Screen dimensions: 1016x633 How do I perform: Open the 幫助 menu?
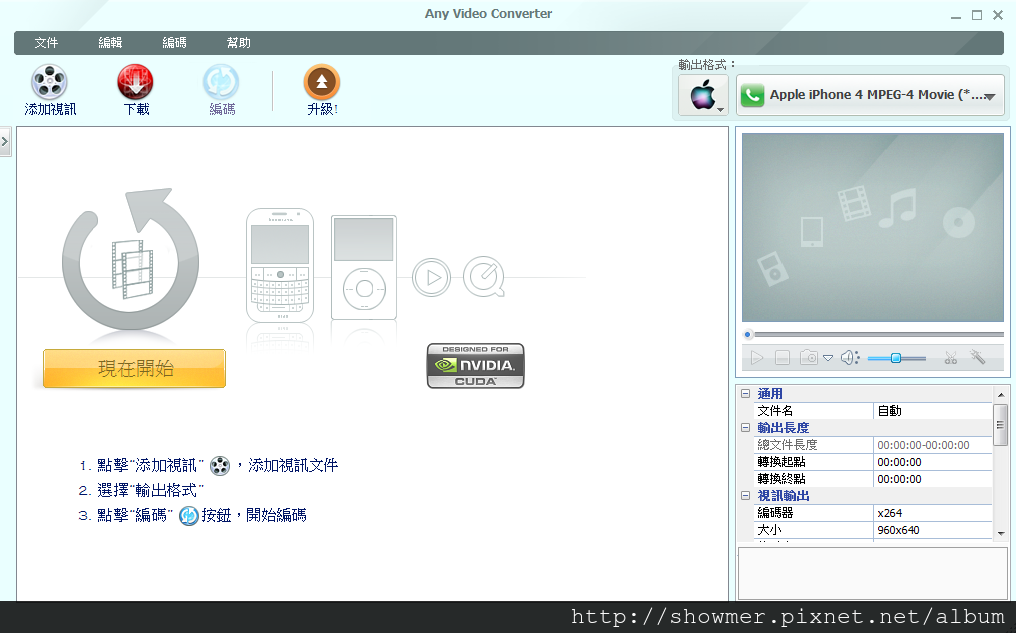238,43
